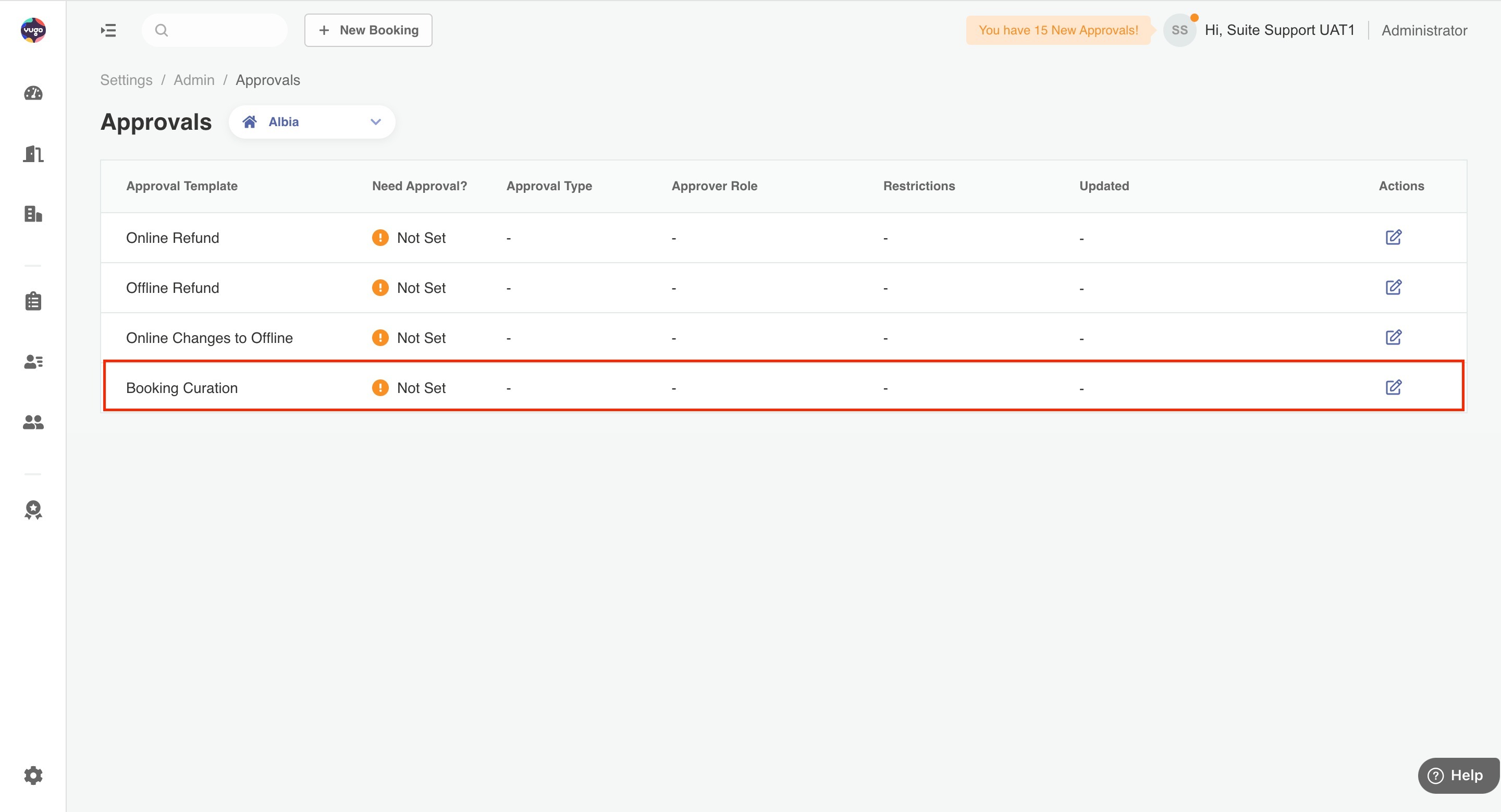Viewport: 1501px width, 812px height.
Task: Select the Offline Refund template name
Action: (173, 288)
